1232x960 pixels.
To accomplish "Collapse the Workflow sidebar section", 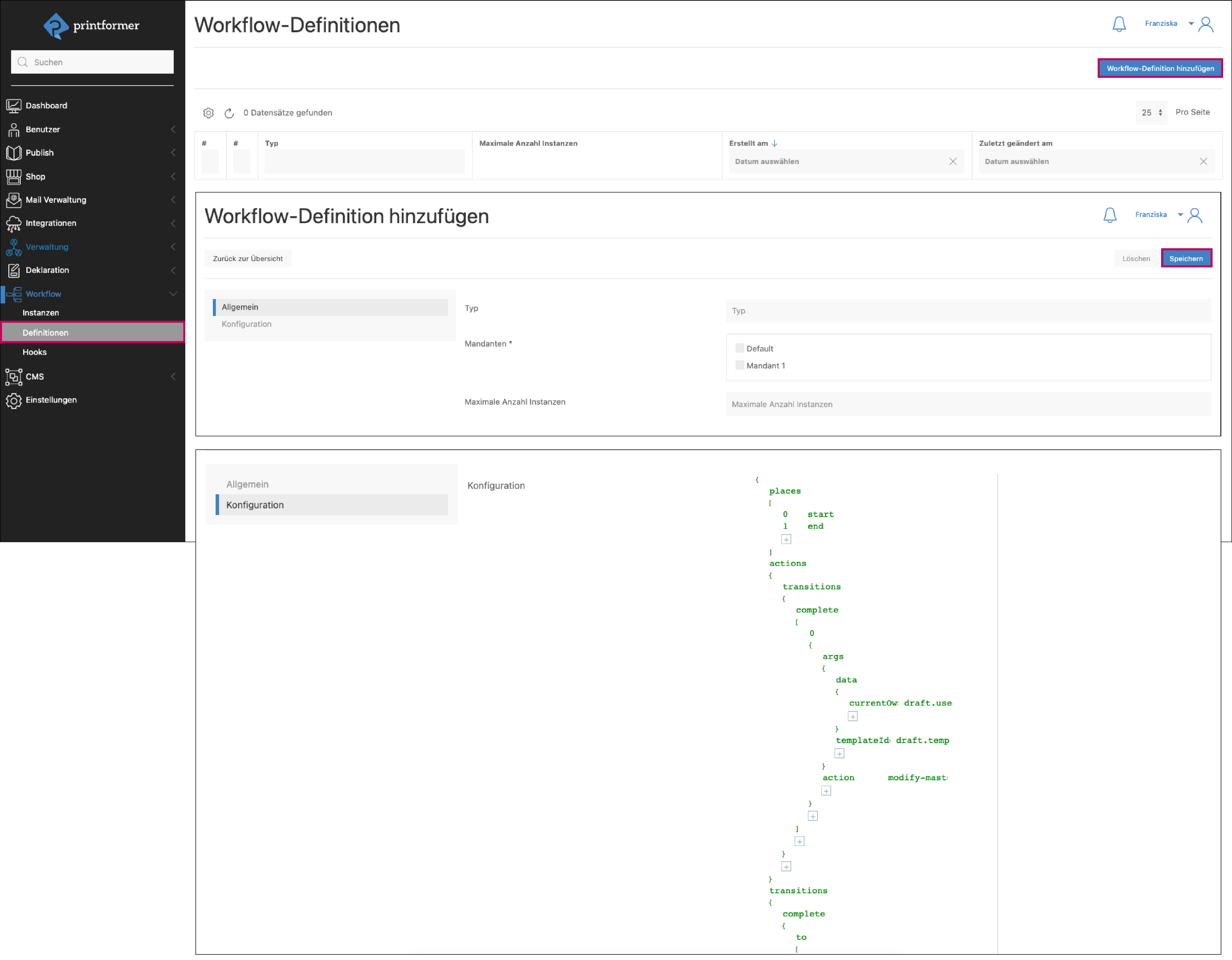I will coord(173,294).
